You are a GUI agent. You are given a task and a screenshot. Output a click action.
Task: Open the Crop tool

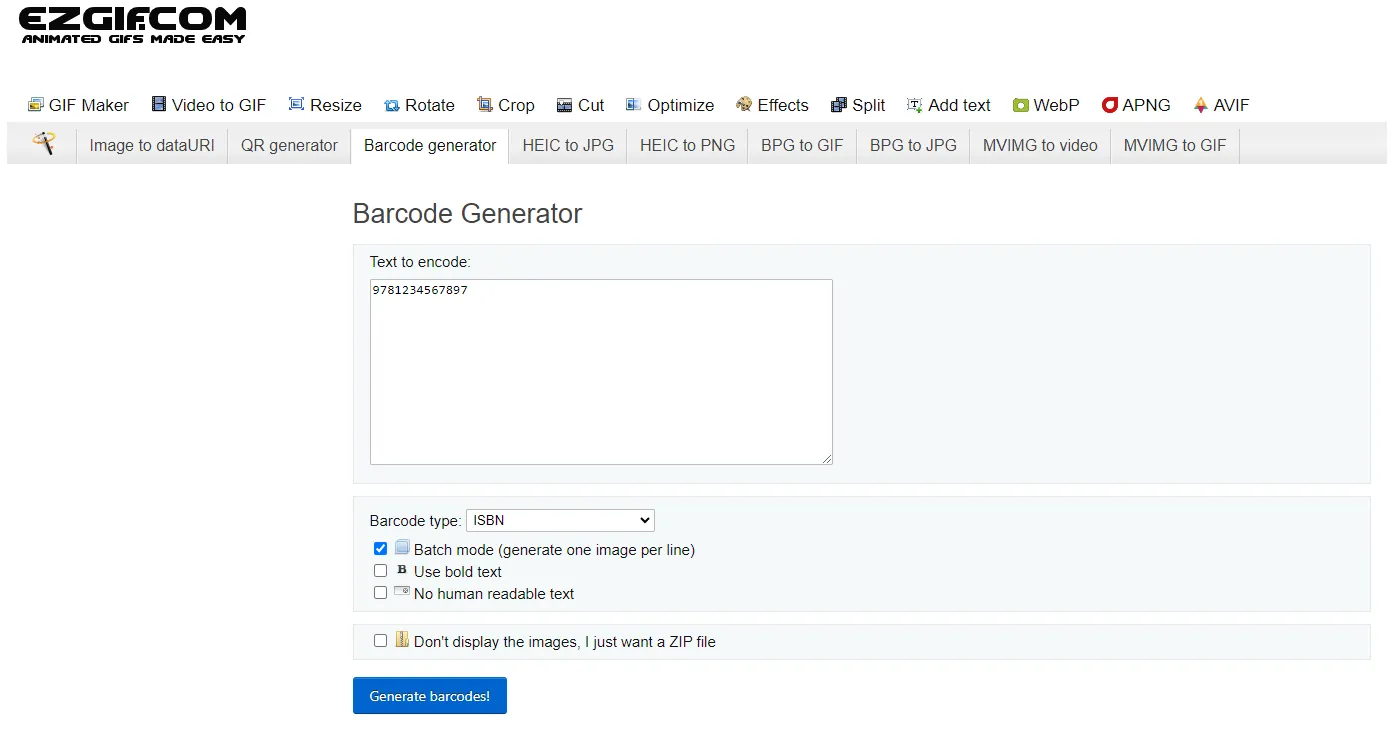tap(505, 105)
